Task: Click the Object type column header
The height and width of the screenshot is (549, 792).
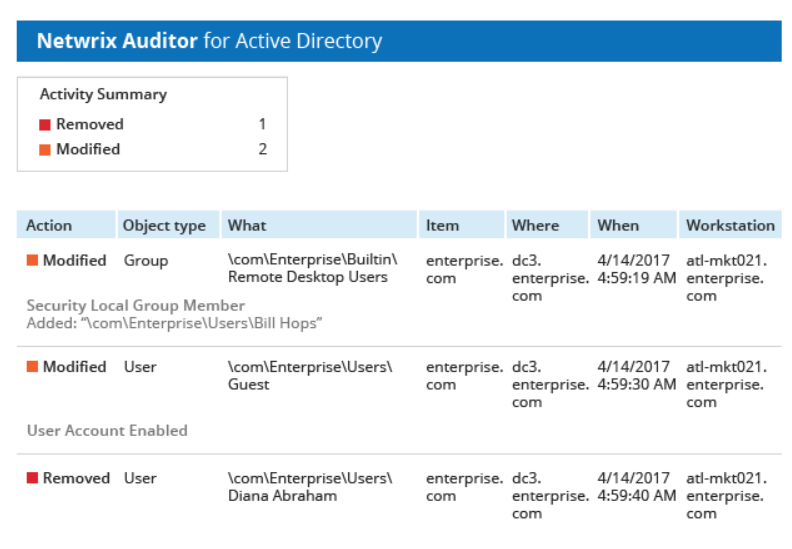Action: 169,225
